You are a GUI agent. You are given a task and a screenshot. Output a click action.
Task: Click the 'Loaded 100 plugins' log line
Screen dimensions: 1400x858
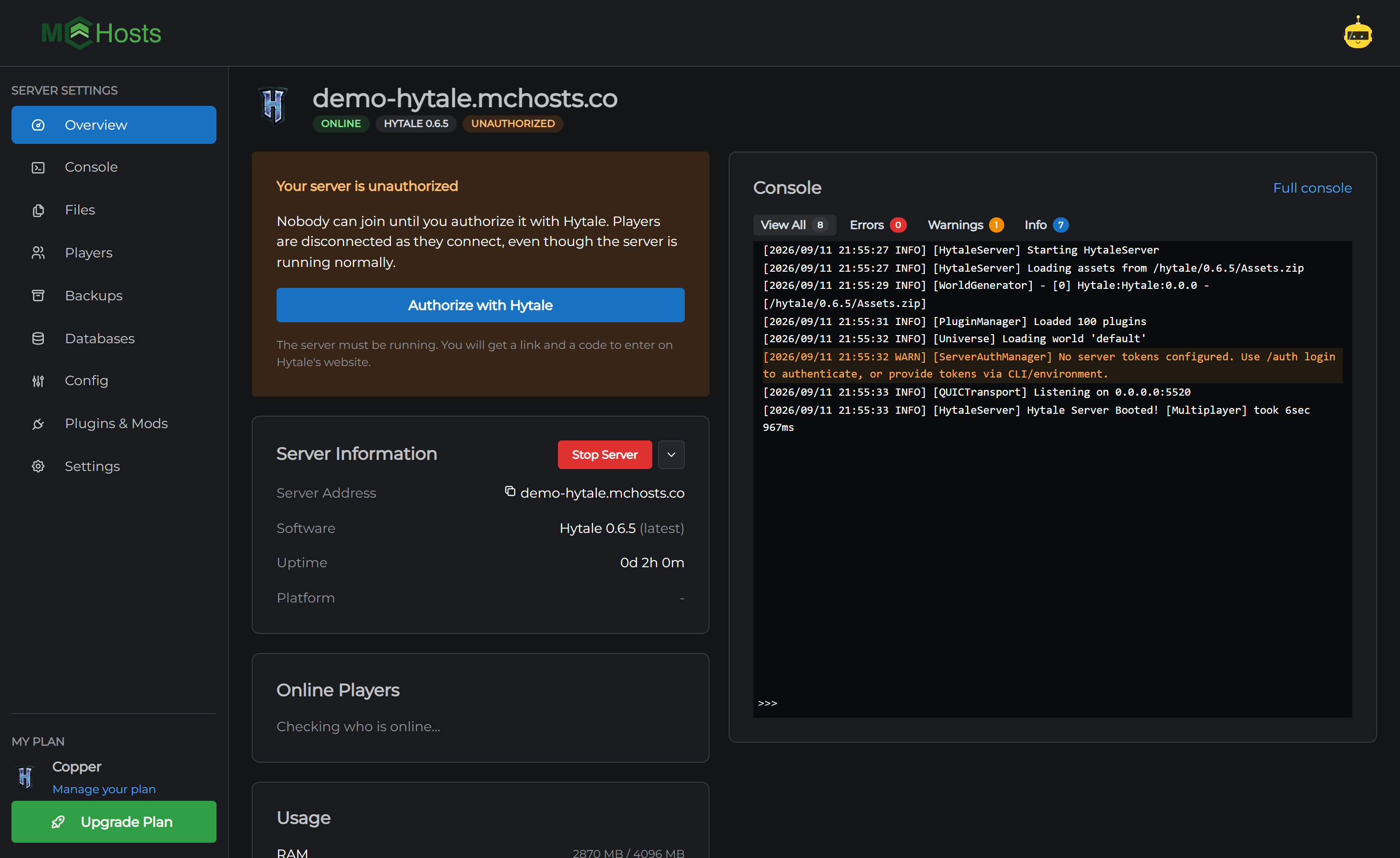(x=955, y=321)
